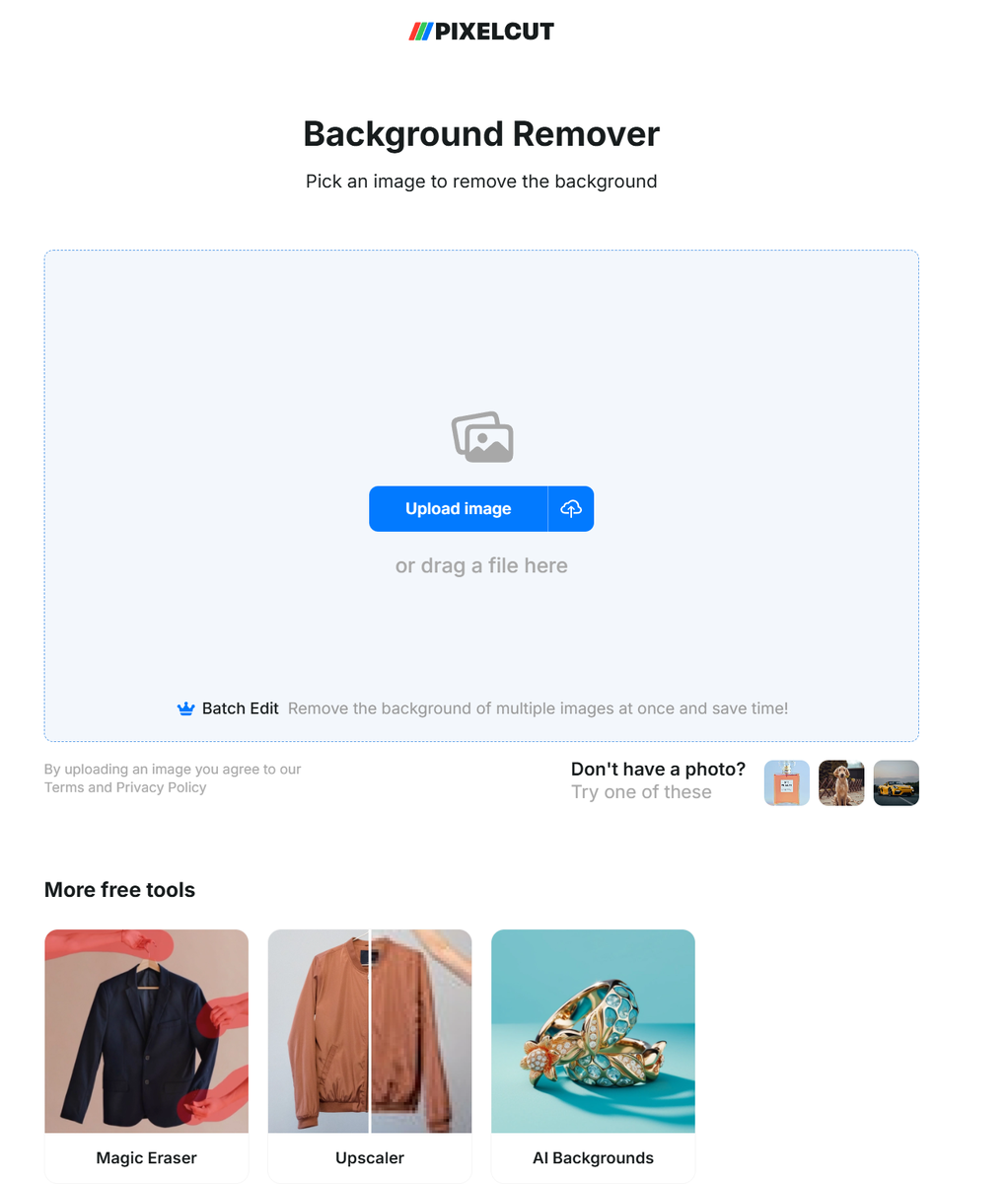Click the Batch Edit description about multiple images

tap(539, 708)
